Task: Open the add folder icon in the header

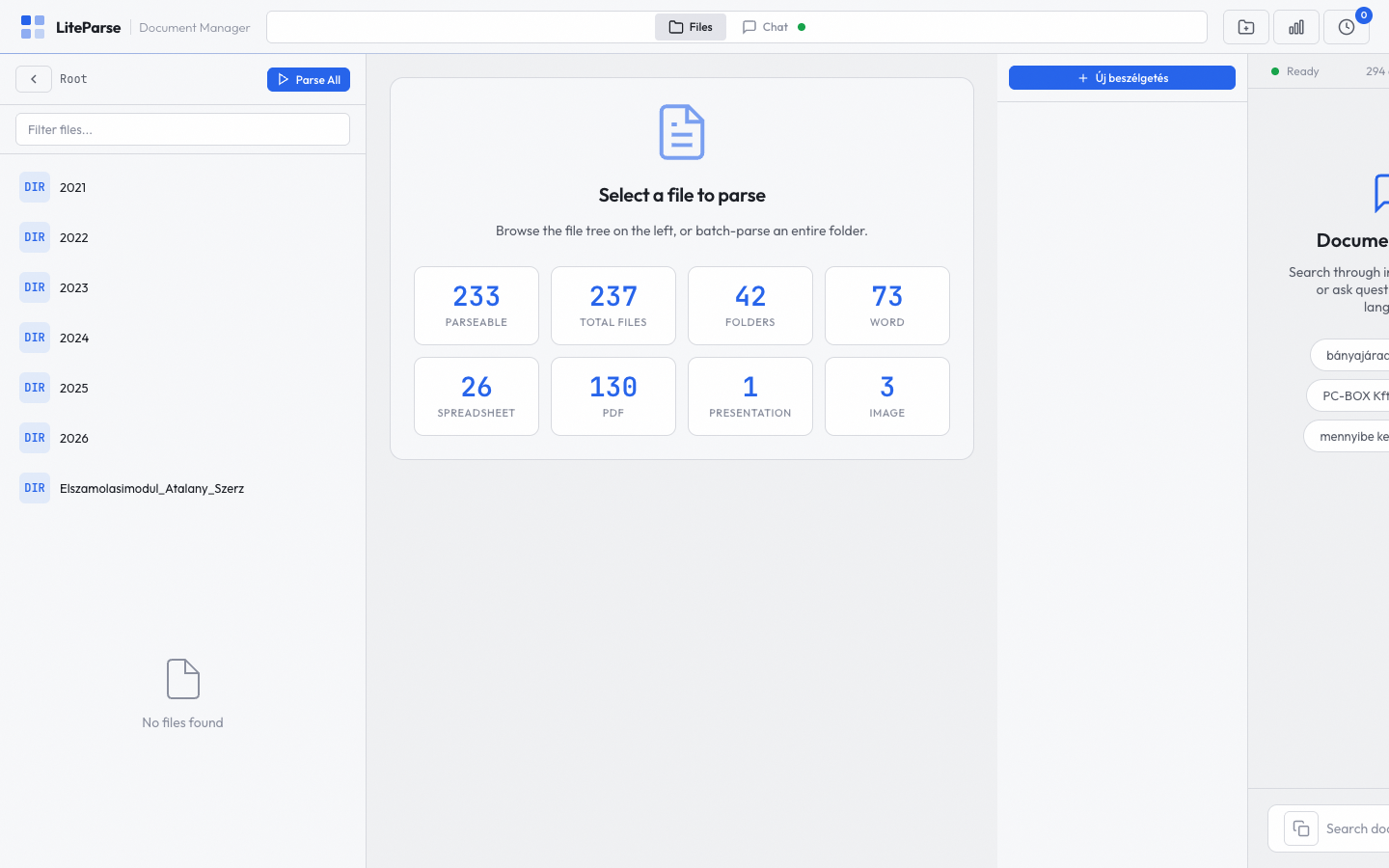Action: coord(1246,27)
